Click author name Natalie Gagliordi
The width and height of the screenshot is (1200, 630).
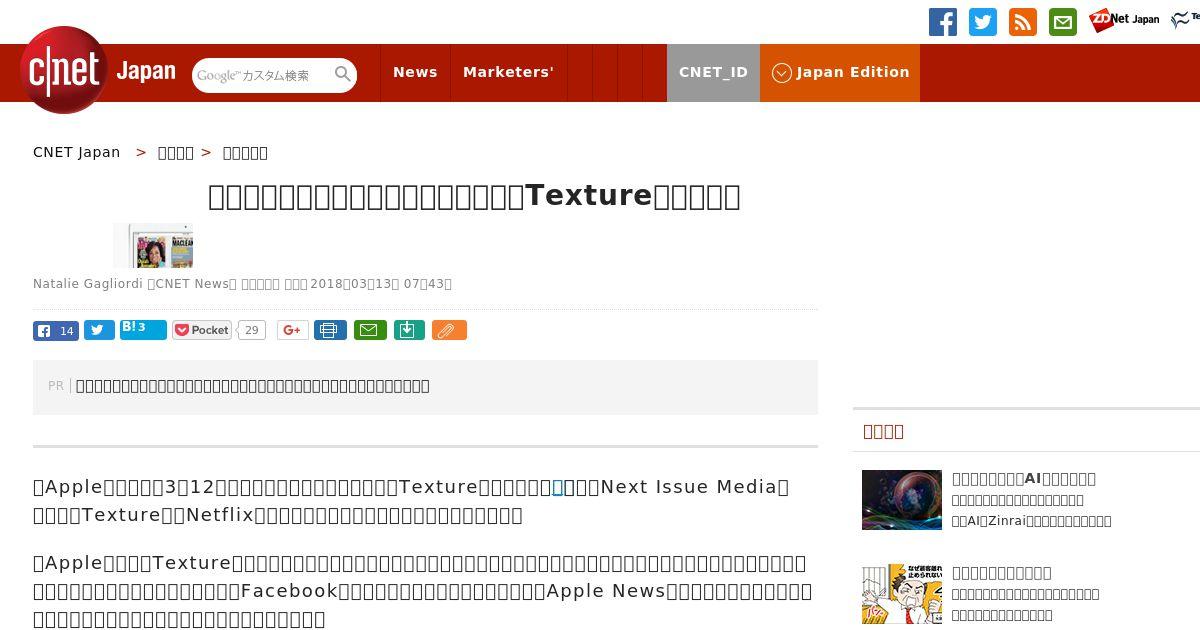pyautogui.click(x=88, y=284)
